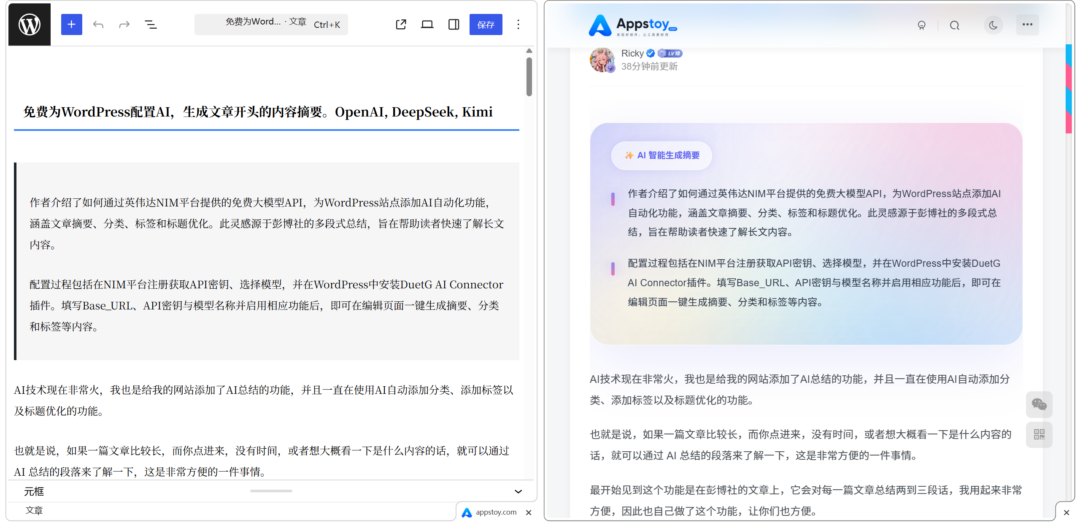Click the blue 保存 button
The width and height of the screenshot is (1080, 526).
(486, 25)
